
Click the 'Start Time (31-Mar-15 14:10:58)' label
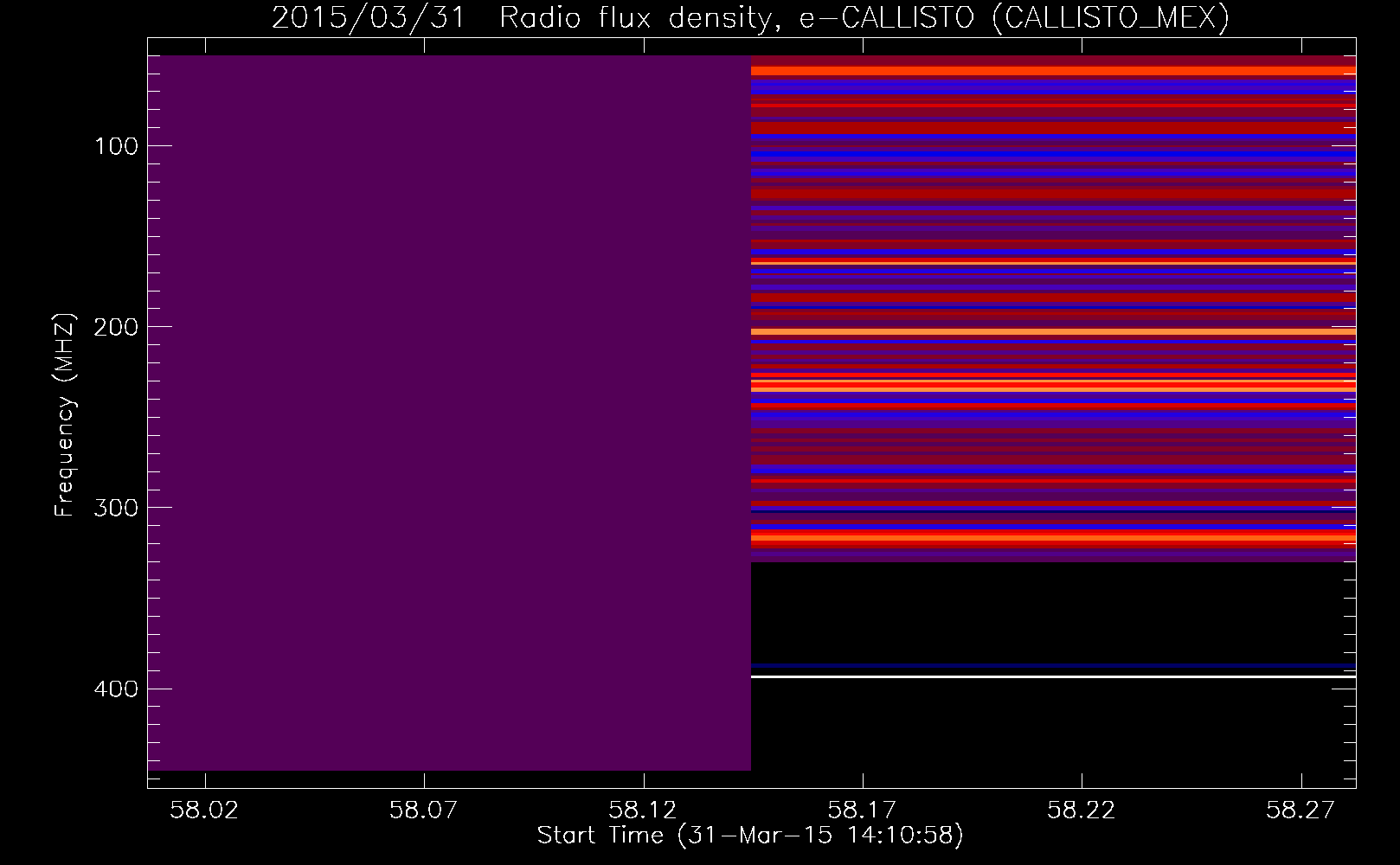[x=750, y=836]
